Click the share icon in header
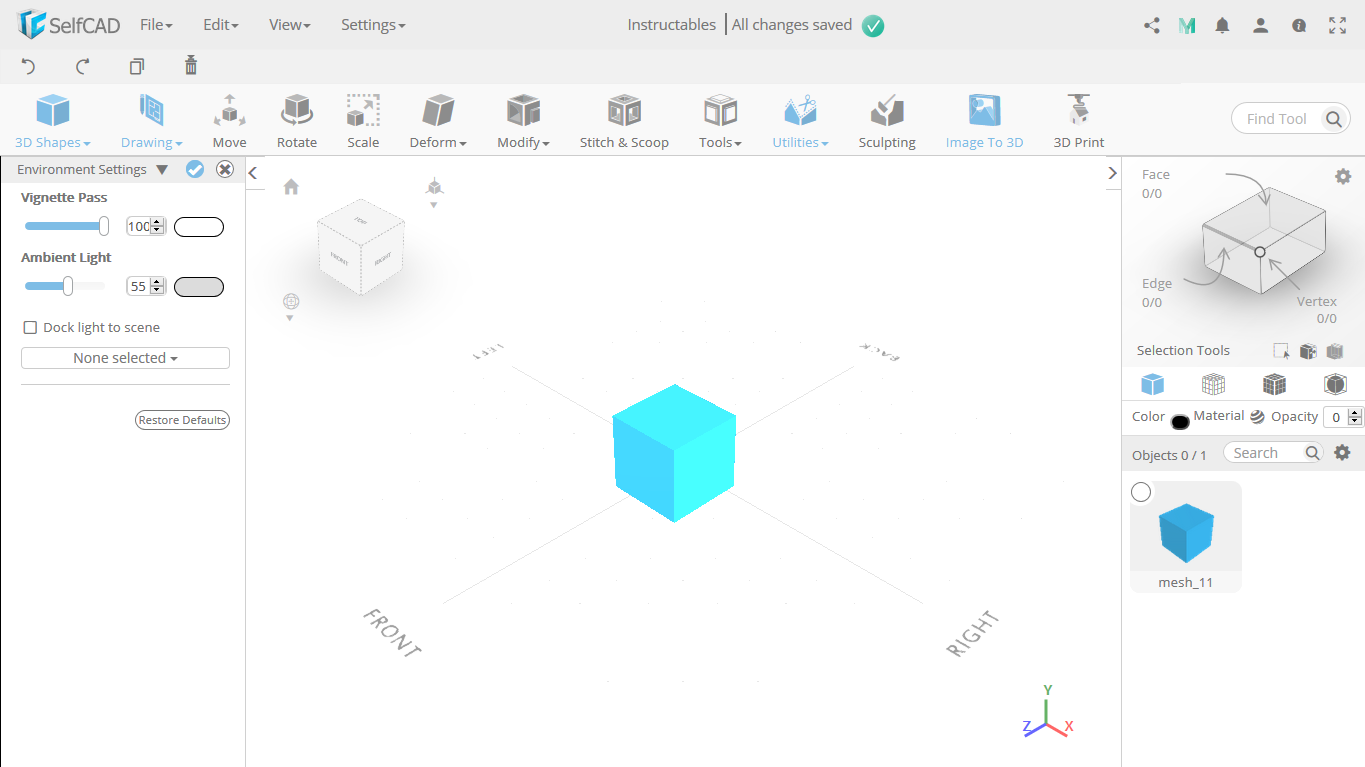This screenshot has width=1365, height=767. pos(1151,26)
